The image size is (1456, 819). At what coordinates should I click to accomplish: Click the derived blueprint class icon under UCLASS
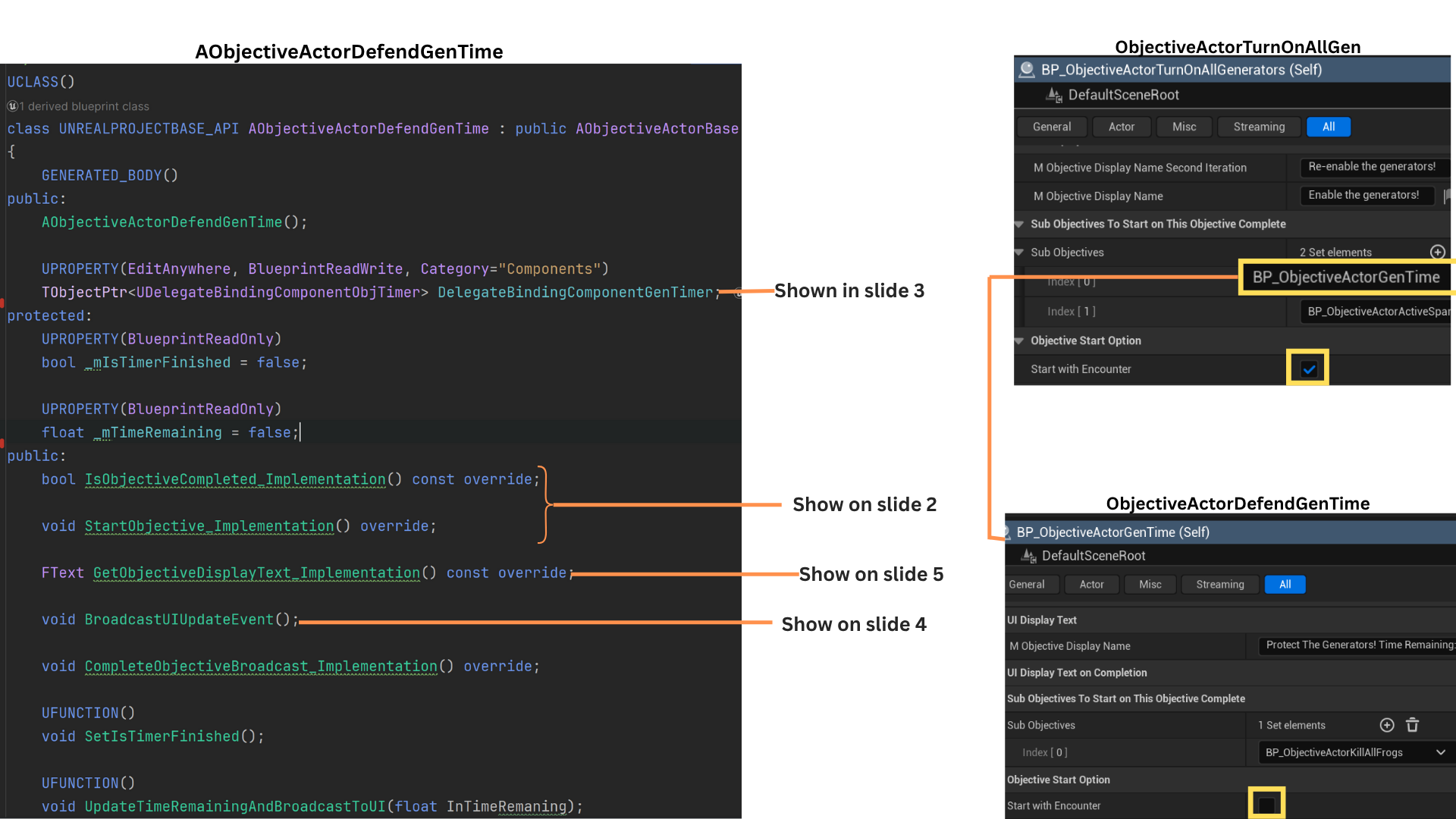tap(12, 106)
